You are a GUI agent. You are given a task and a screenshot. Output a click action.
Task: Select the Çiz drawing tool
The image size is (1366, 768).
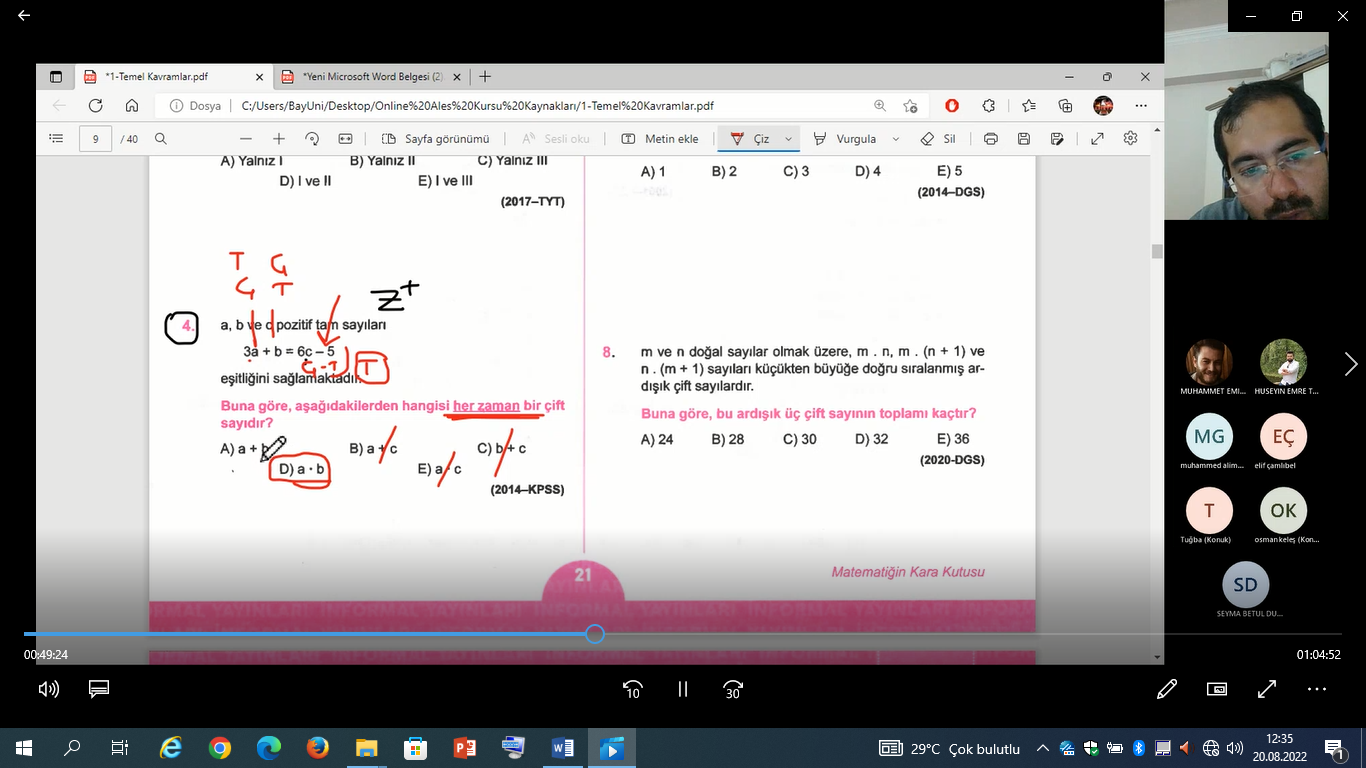(750, 139)
